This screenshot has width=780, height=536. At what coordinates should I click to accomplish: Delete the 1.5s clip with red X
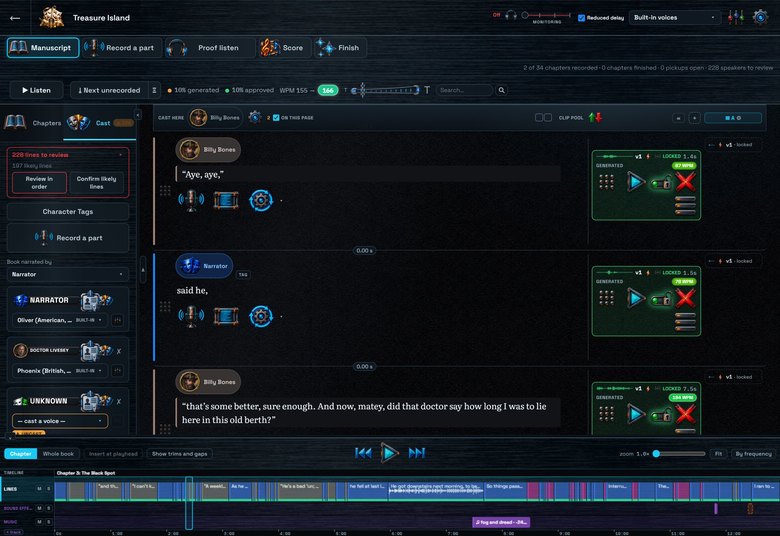685,299
